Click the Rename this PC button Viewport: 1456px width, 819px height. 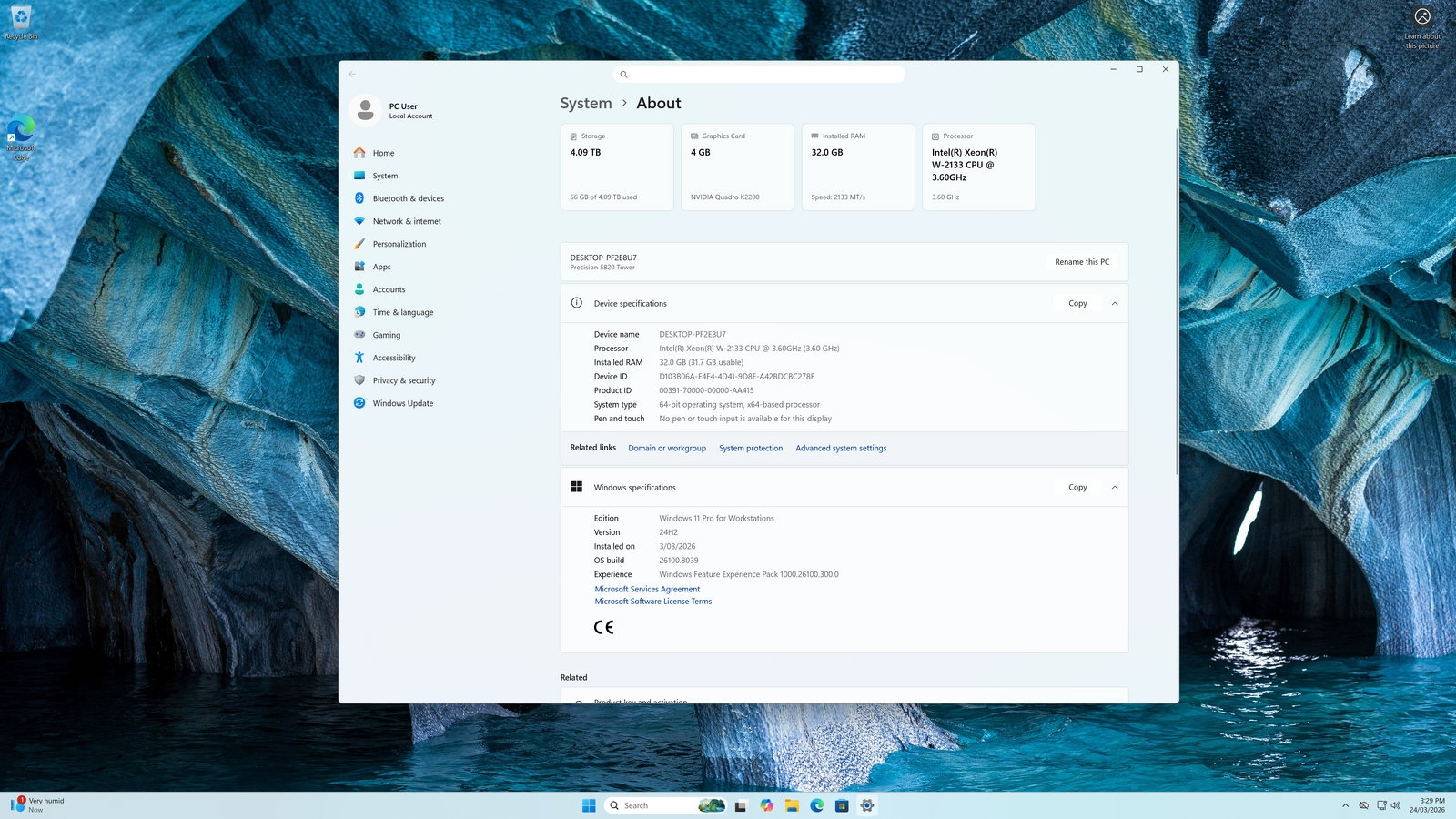click(1082, 262)
